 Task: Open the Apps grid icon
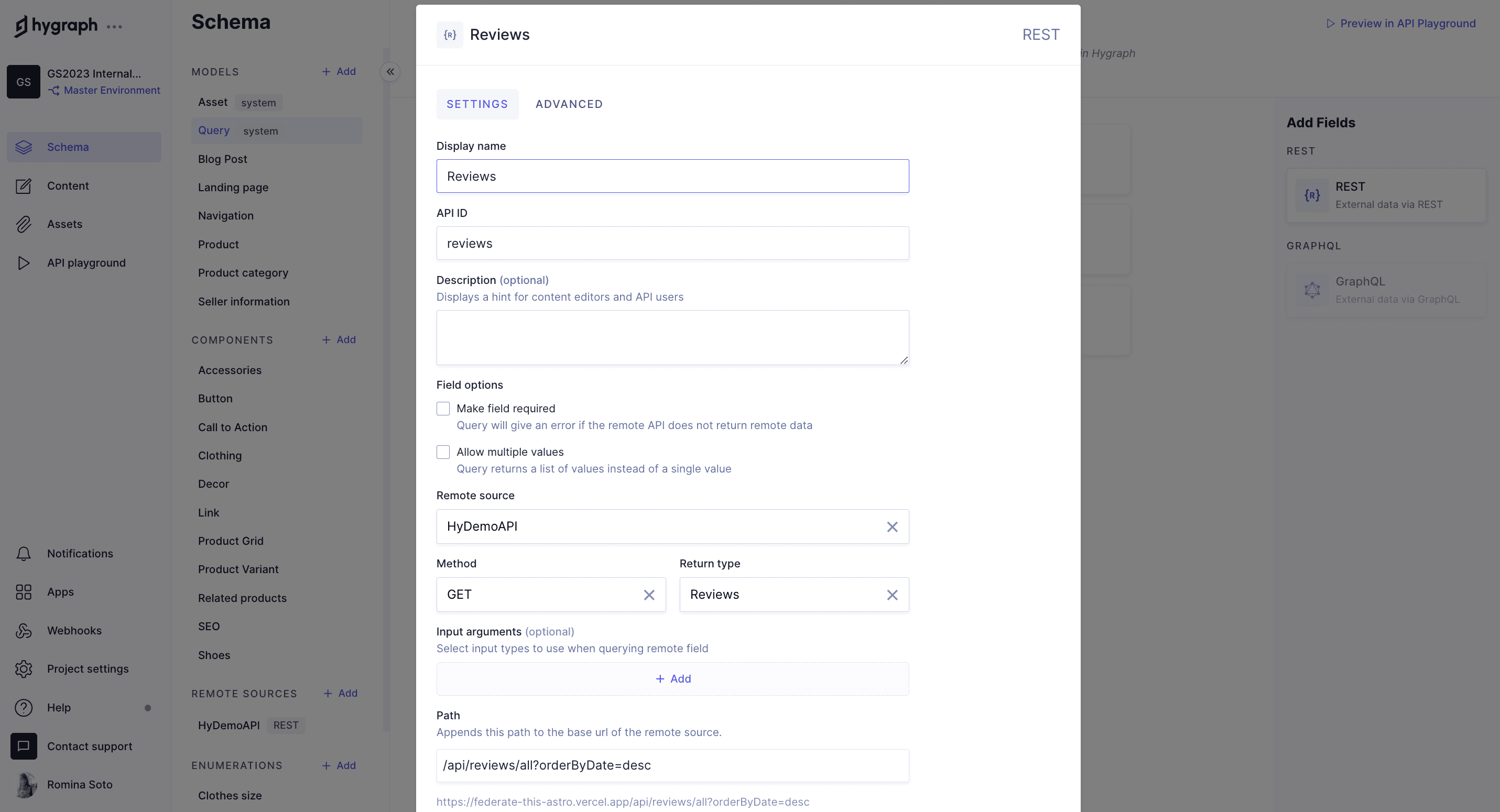(x=23, y=592)
